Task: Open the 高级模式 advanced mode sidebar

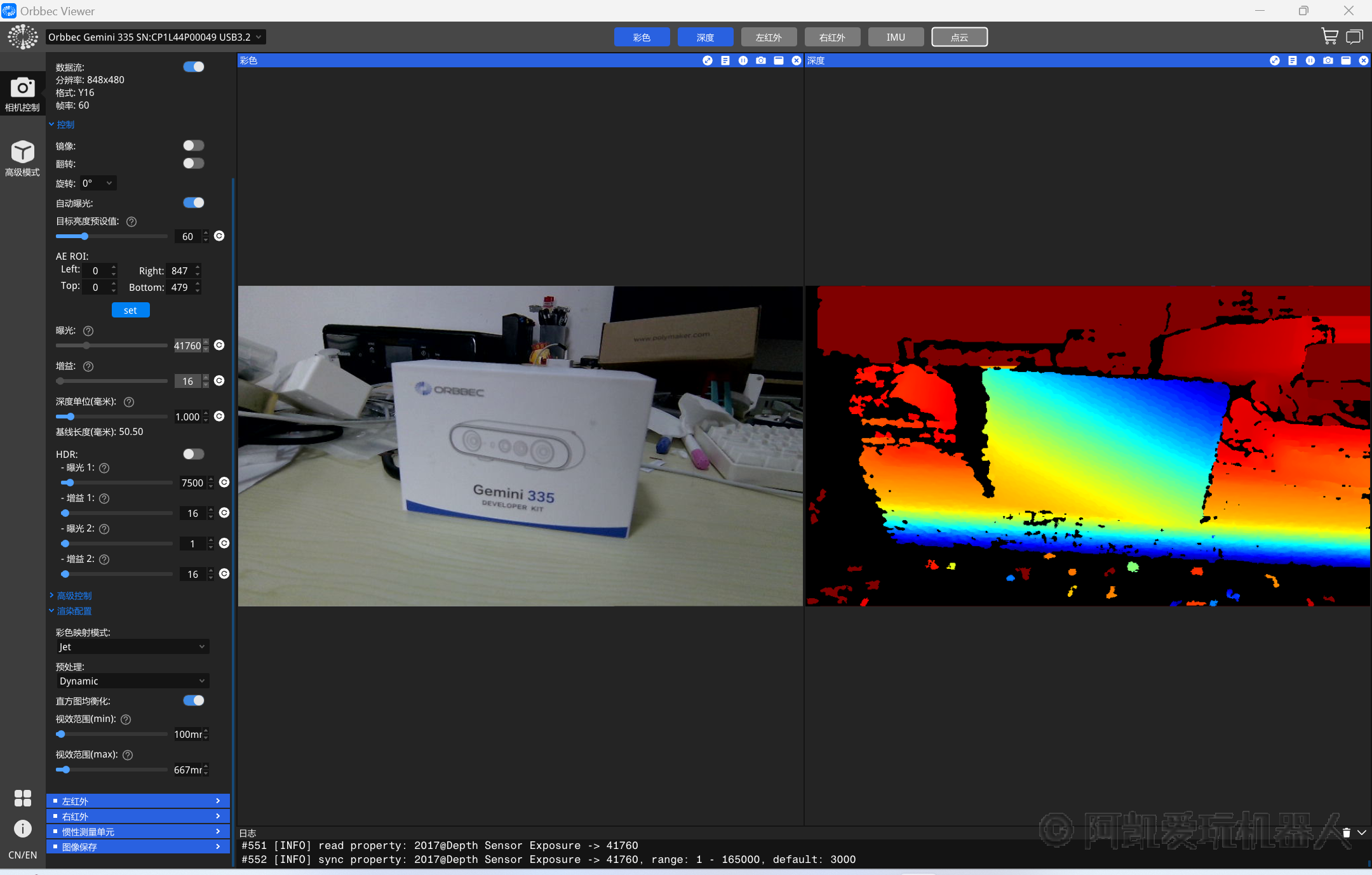Action: click(x=22, y=158)
